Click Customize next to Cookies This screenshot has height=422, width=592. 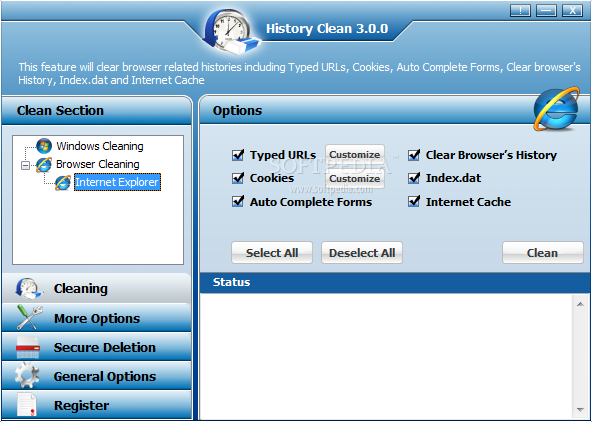[x=355, y=178]
